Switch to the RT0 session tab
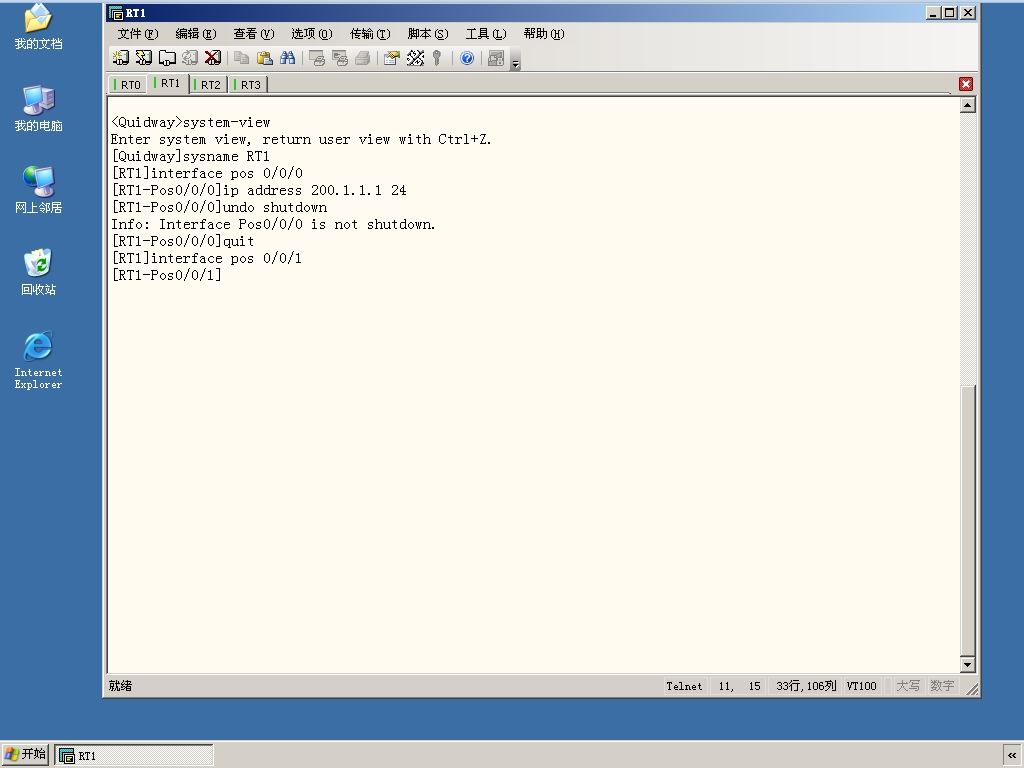The image size is (1024, 768). pos(128,85)
